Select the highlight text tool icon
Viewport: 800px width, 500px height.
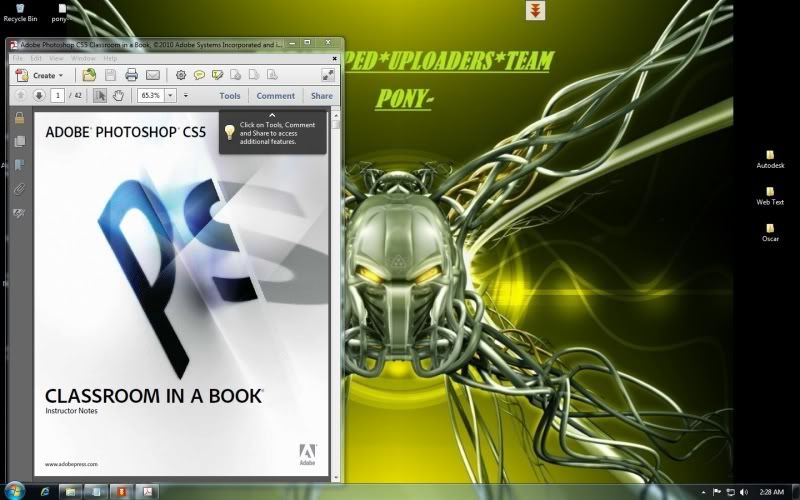click(217, 75)
